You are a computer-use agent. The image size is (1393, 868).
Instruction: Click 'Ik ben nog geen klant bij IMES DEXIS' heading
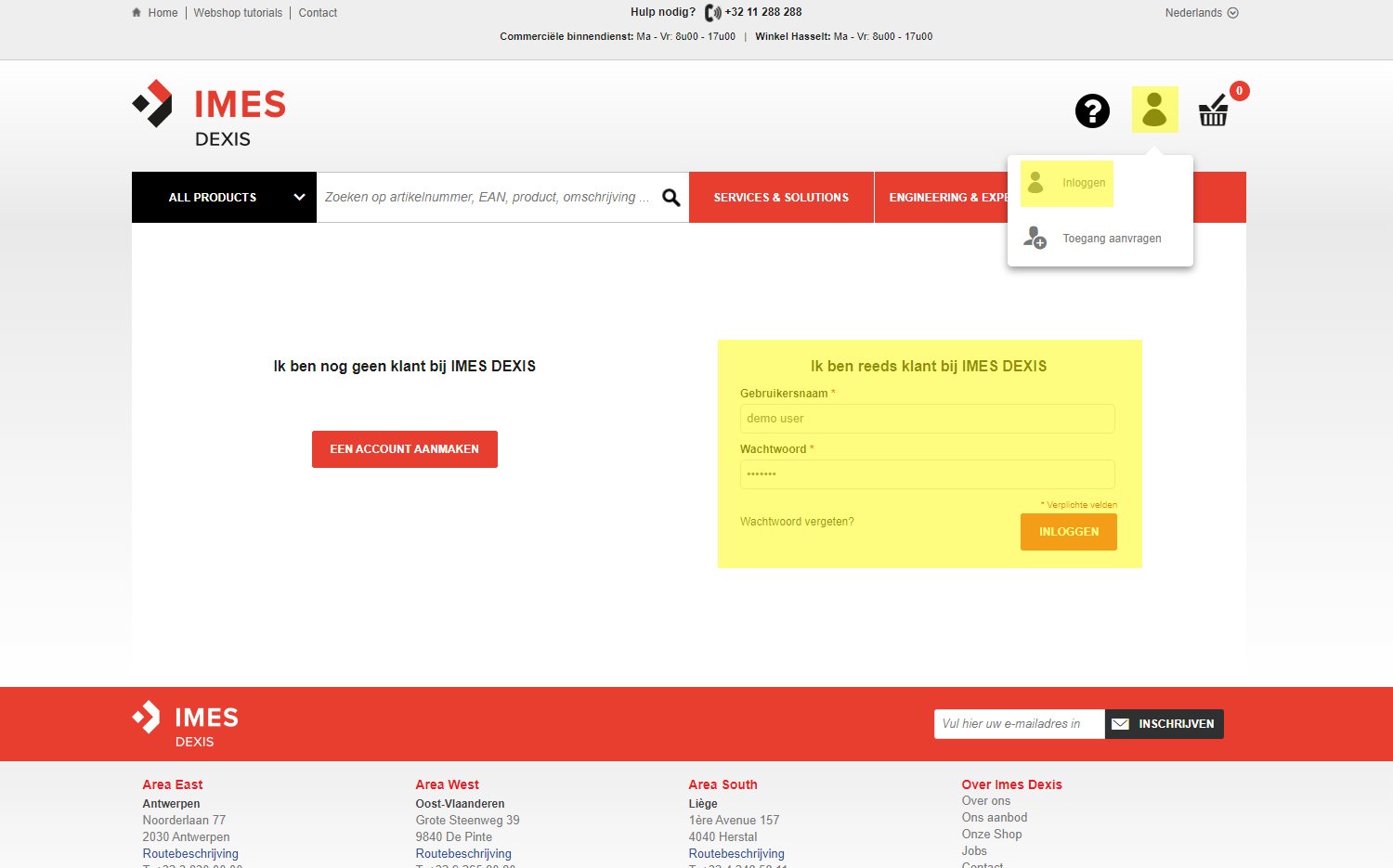[x=405, y=366]
